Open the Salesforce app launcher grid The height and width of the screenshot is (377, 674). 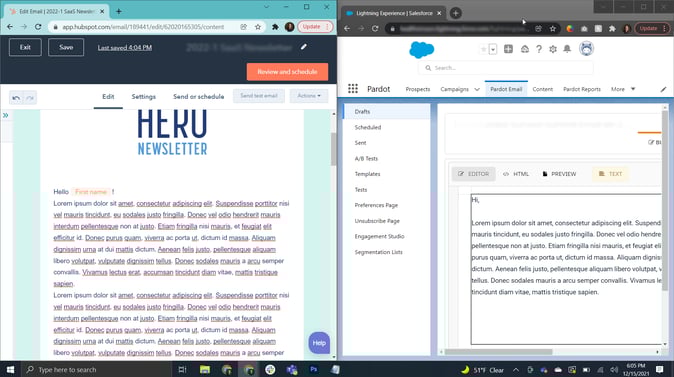(x=353, y=89)
